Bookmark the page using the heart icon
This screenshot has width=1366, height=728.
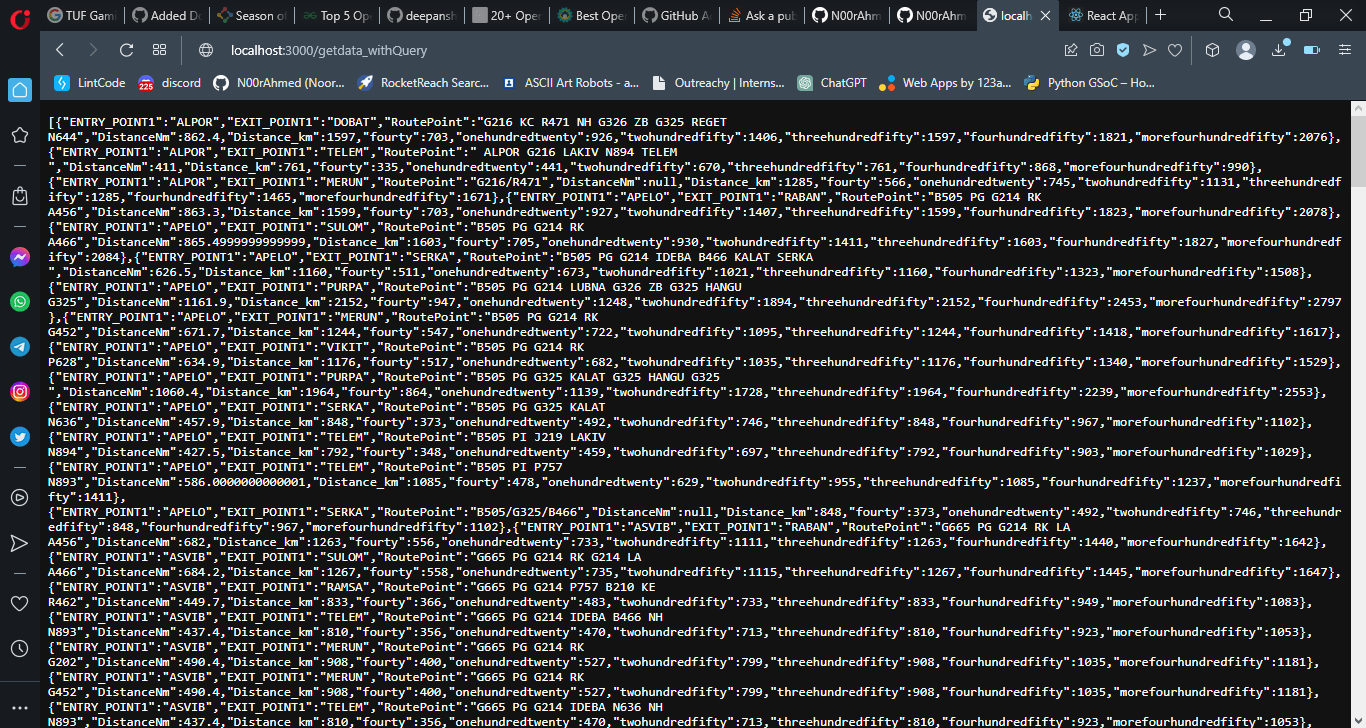[1175, 49]
